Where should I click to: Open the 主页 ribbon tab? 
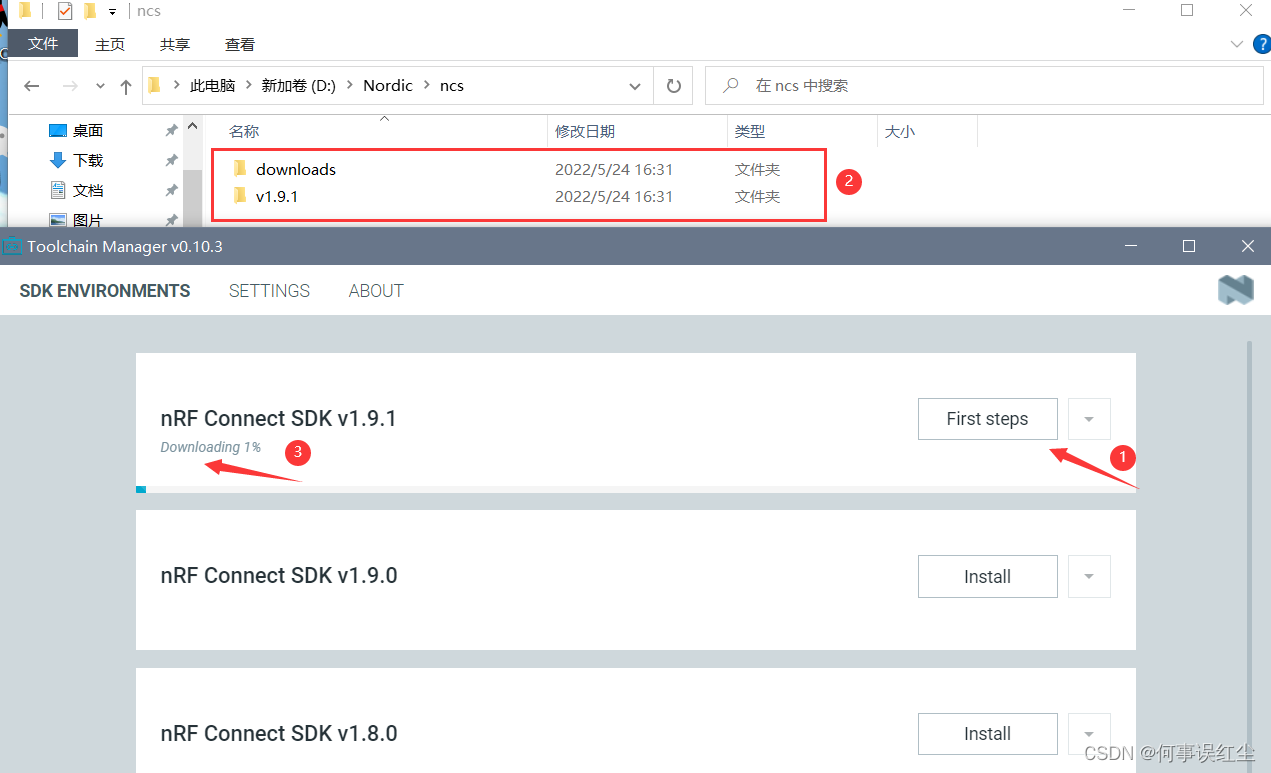pyautogui.click(x=110, y=44)
